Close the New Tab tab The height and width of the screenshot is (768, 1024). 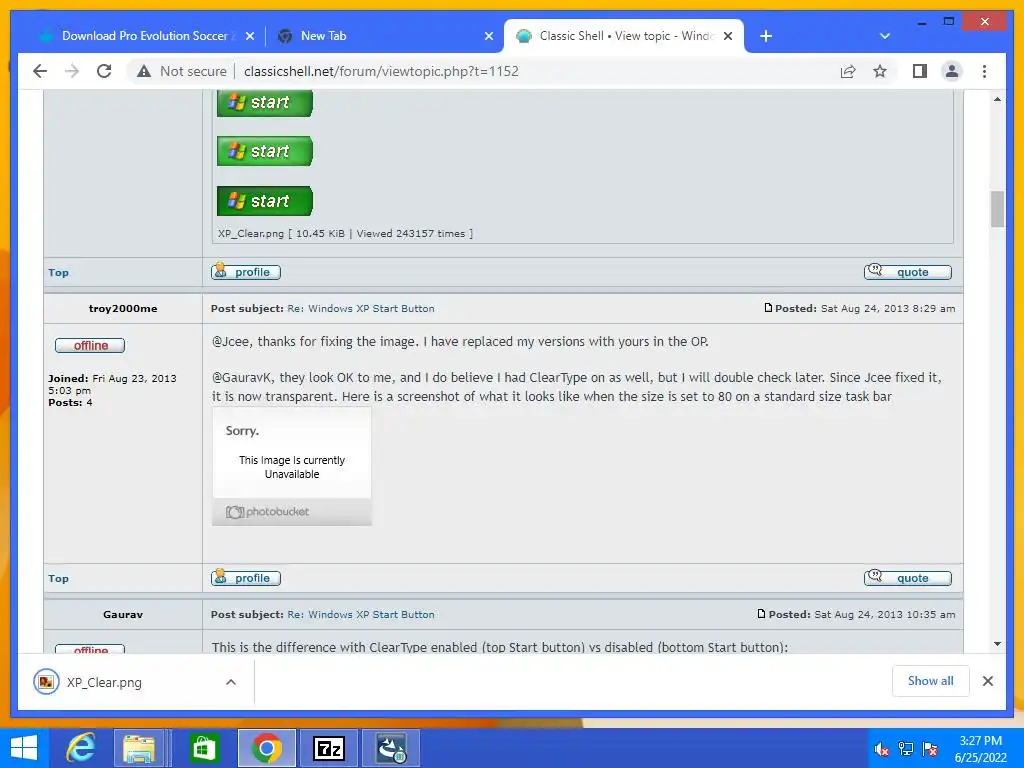tap(488, 36)
